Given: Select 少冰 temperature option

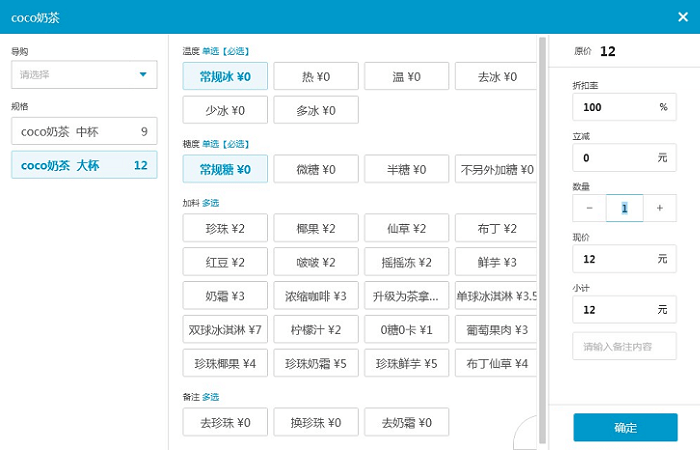Looking at the screenshot, I should click(x=225, y=110).
